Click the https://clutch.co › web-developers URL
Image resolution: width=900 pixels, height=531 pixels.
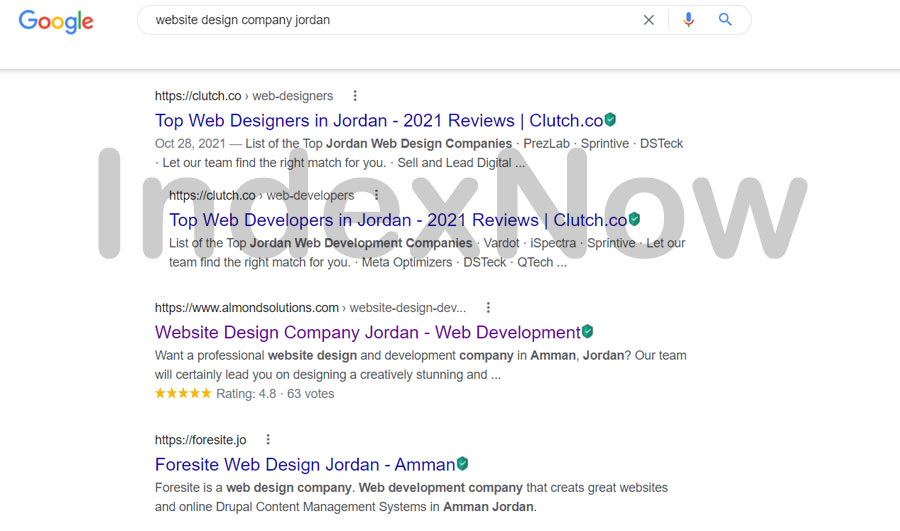click(262, 195)
